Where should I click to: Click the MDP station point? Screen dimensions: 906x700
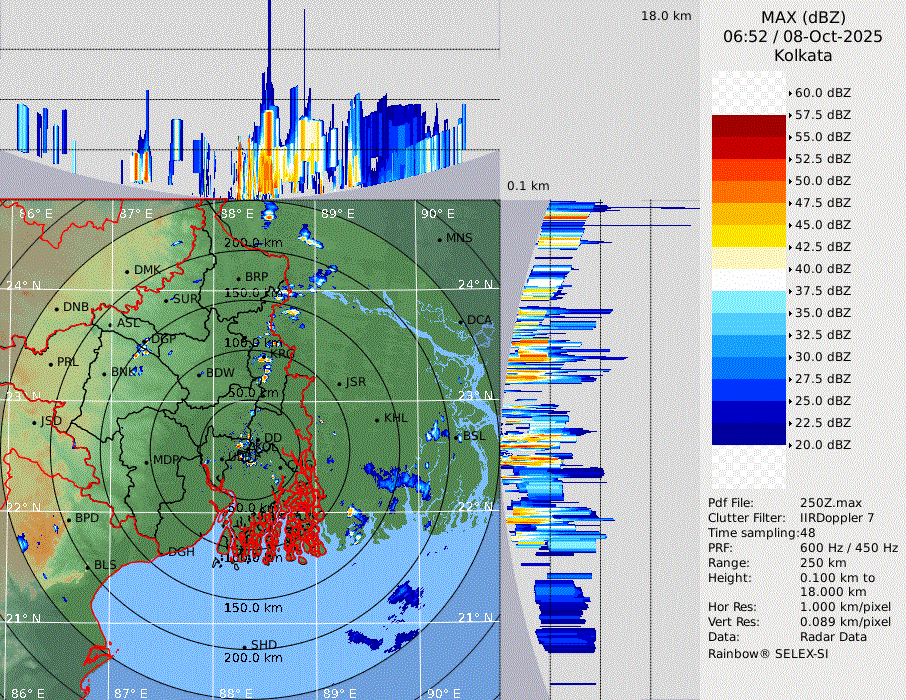[x=147, y=461]
